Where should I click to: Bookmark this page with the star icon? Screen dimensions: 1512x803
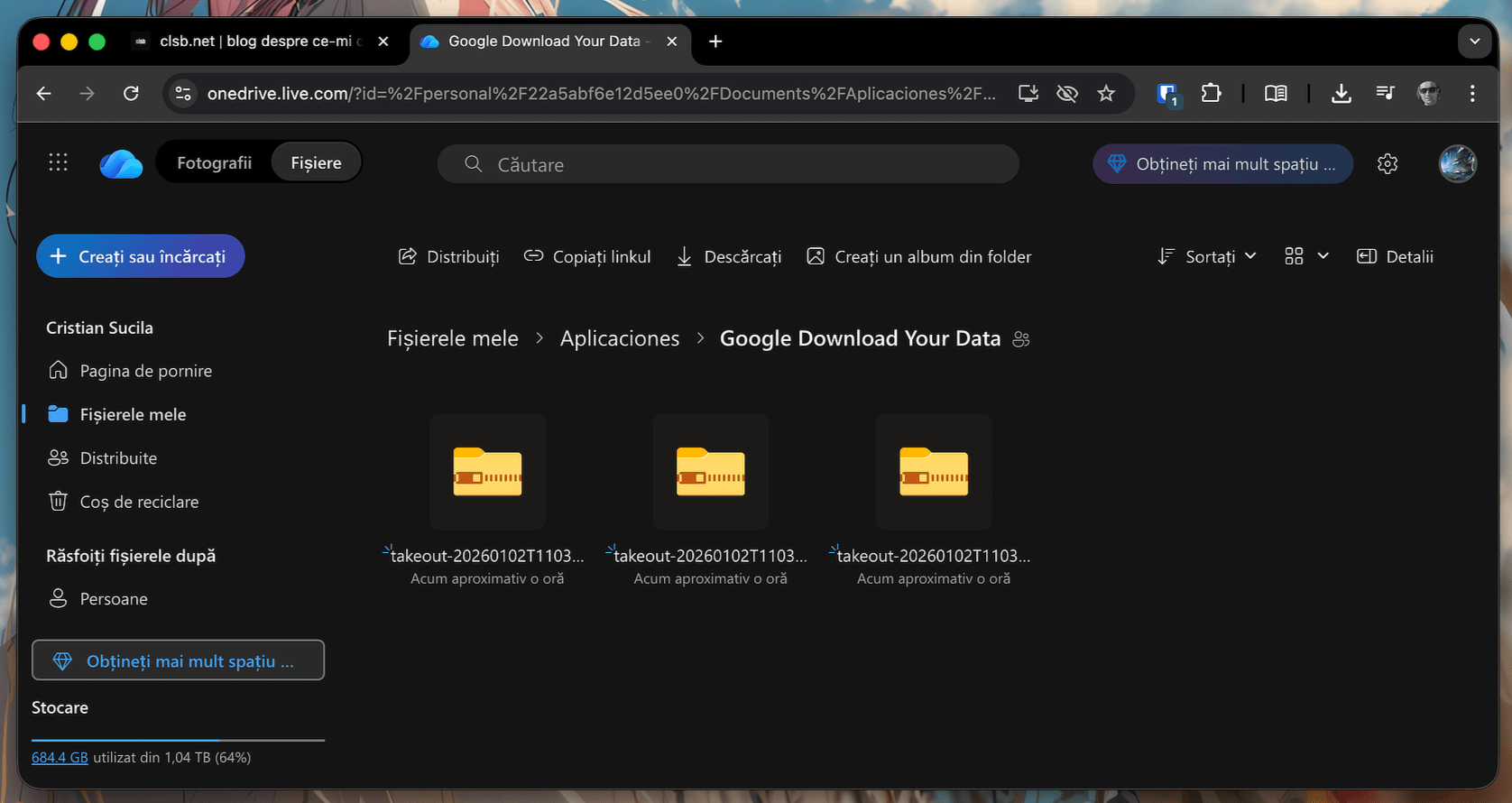point(1106,94)
